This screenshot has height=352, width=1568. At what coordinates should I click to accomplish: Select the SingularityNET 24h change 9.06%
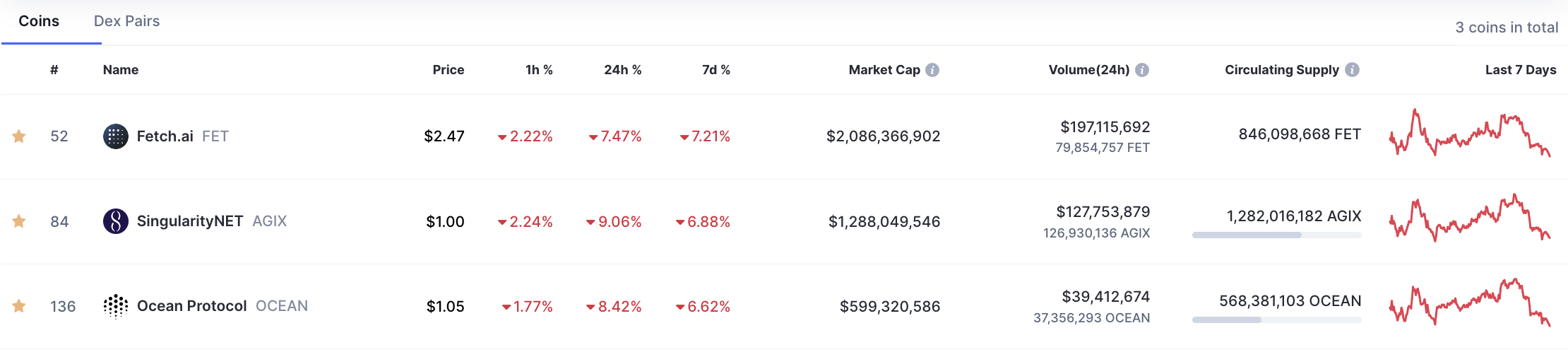[614, 221]
